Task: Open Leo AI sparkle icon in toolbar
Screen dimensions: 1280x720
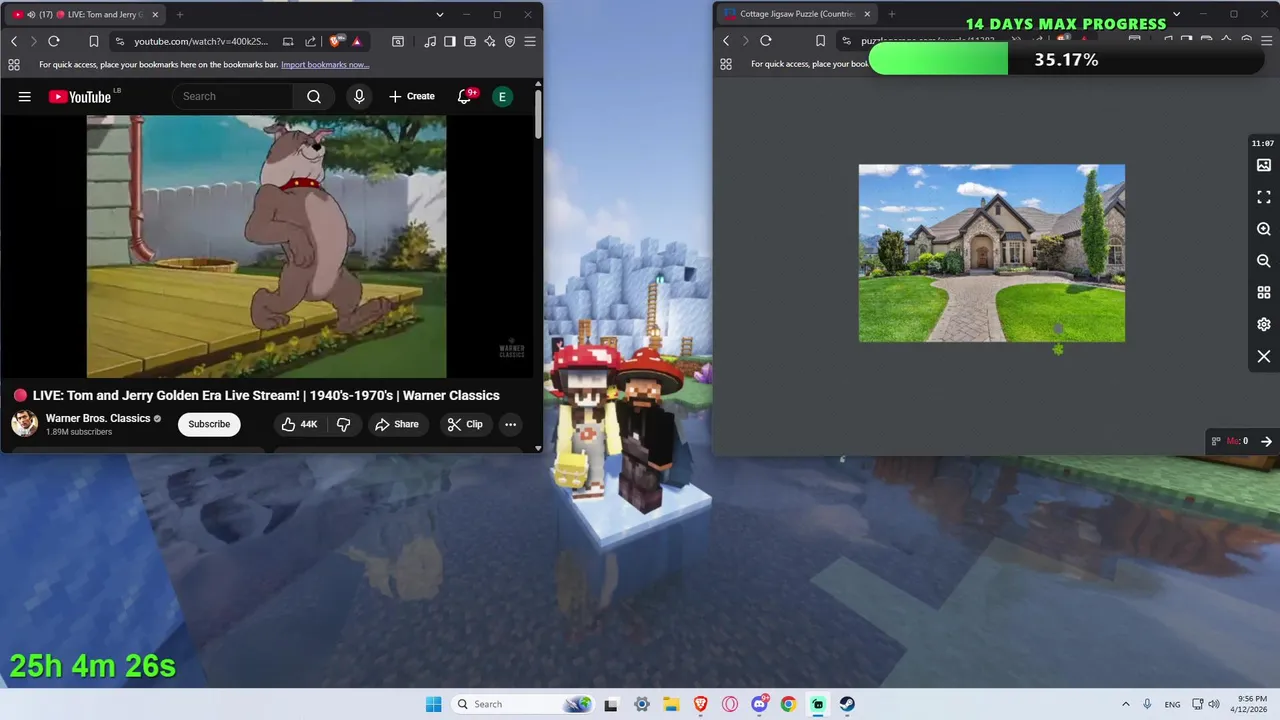Action: click(490, 41)
